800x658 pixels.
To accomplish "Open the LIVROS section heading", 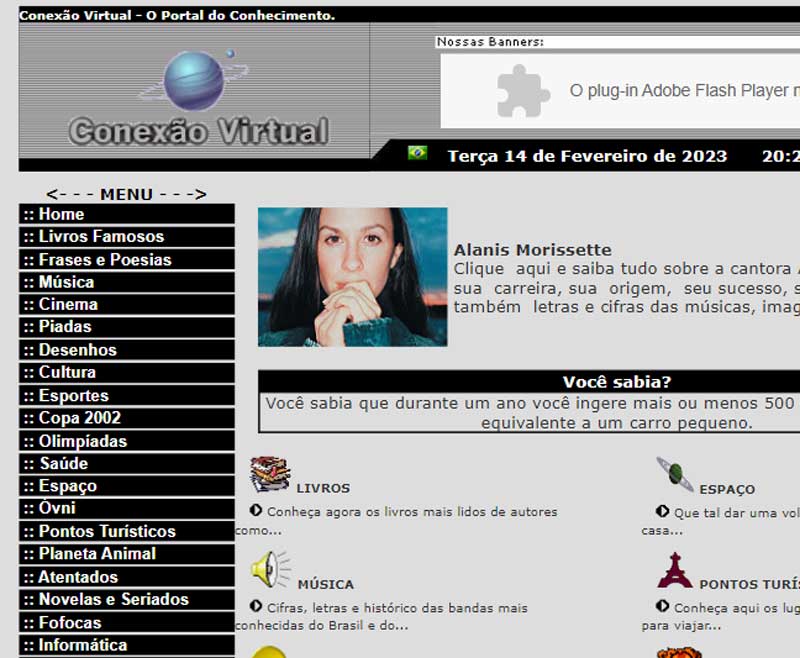I will point(323,488).
